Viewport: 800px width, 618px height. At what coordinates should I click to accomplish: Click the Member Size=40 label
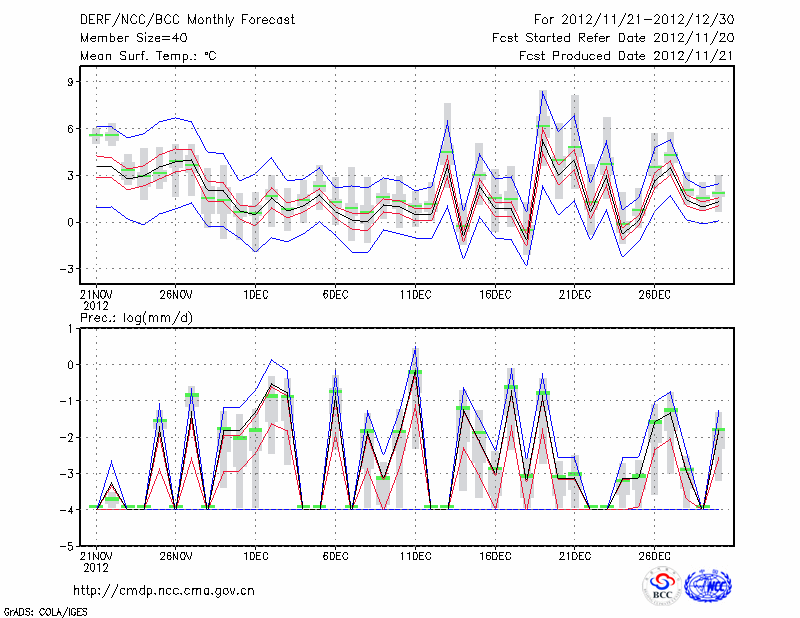tap(126, 38)
